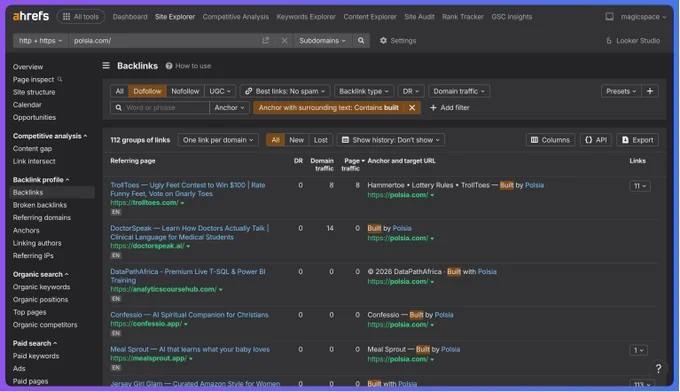This screenshot has width=680, height=392.
Task: Click the Word or phrase search field
Action: pos(160,108)
